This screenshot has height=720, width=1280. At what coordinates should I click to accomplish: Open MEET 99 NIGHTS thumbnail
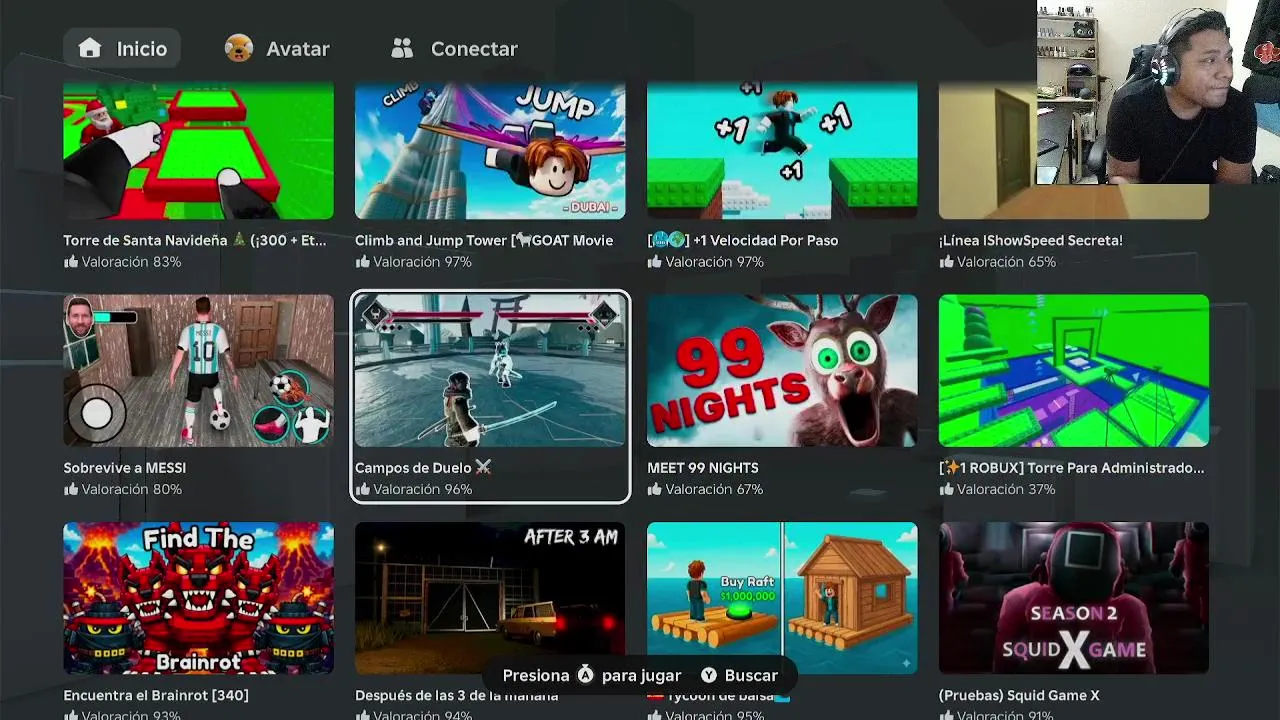tap(782, 370)
